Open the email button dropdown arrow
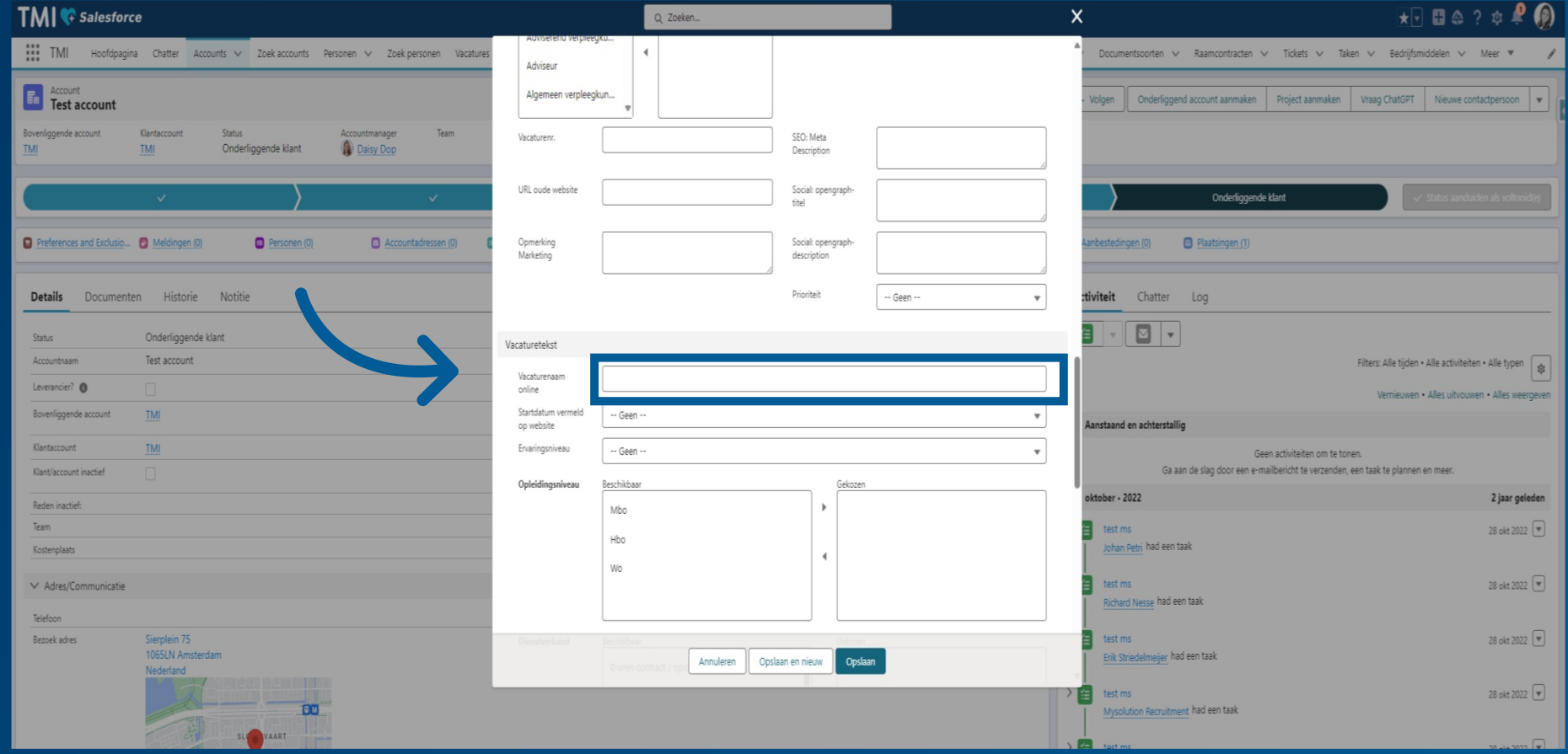This screenshot has height=754, width=1568. click(x=1170, y=334)
